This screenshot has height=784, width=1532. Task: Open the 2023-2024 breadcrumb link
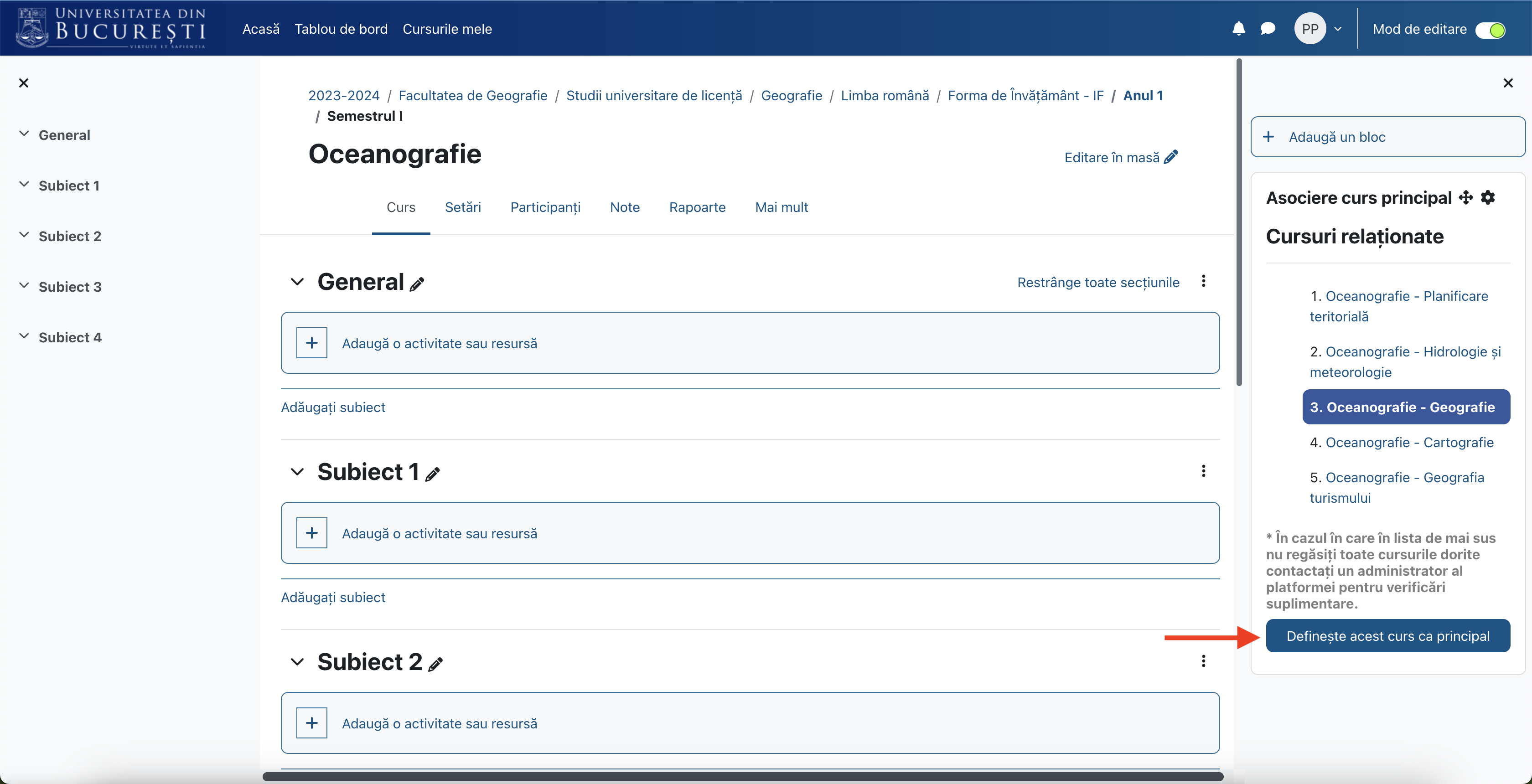(x=344, y=96)
